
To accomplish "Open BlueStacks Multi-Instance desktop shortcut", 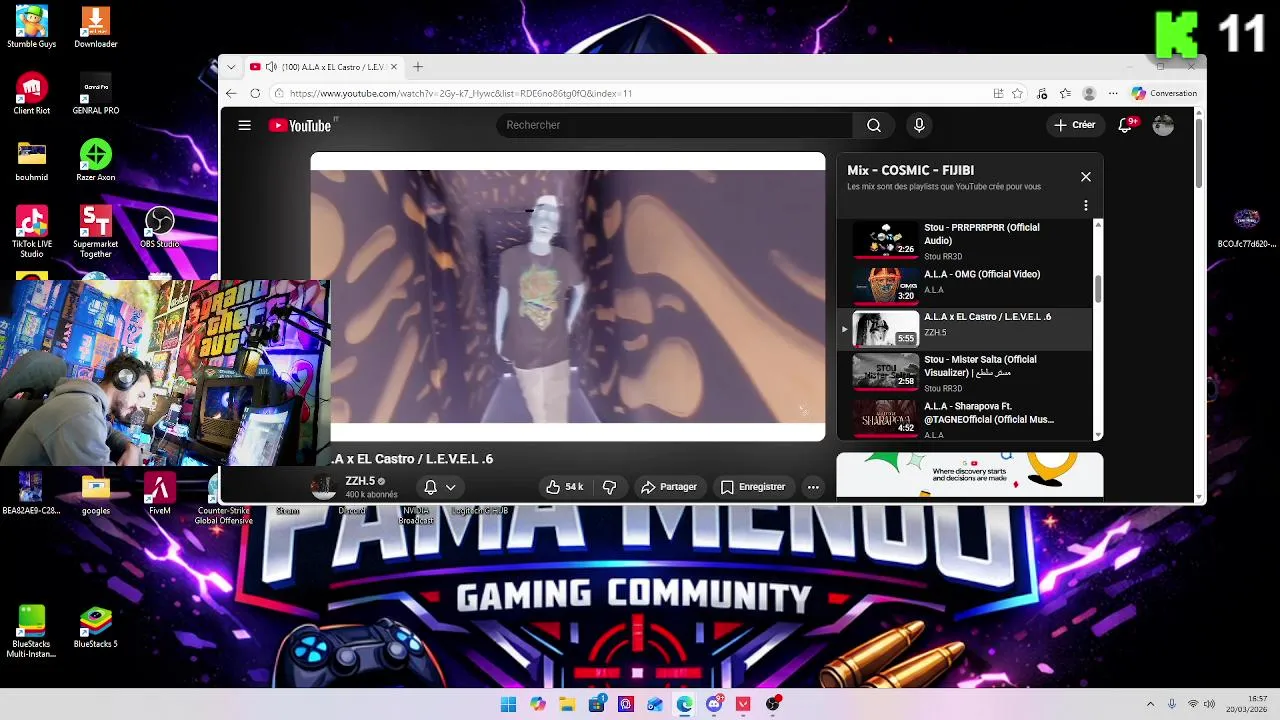I will (32, 632).
